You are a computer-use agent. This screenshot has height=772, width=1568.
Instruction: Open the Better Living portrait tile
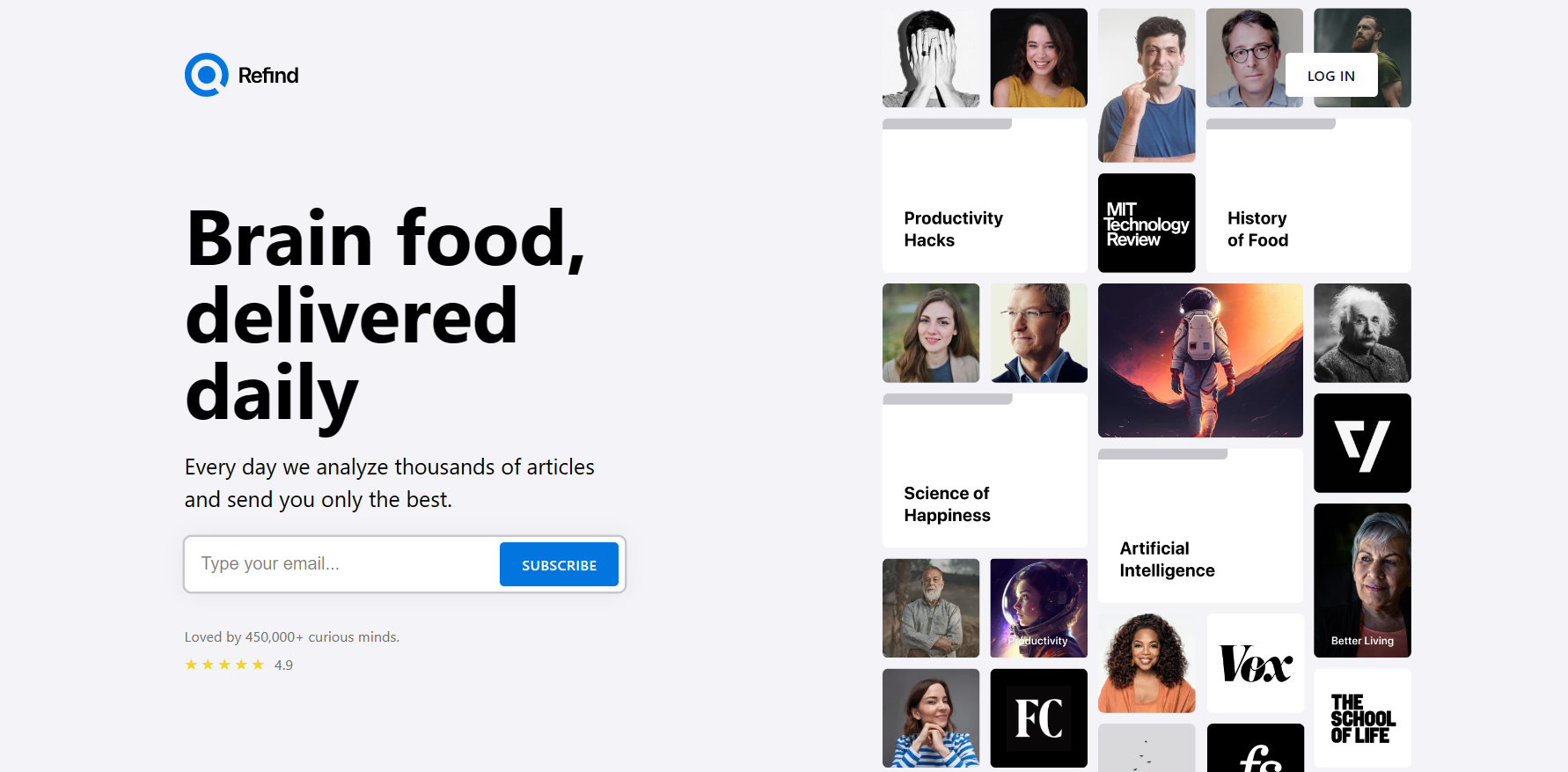[1362, 580]
